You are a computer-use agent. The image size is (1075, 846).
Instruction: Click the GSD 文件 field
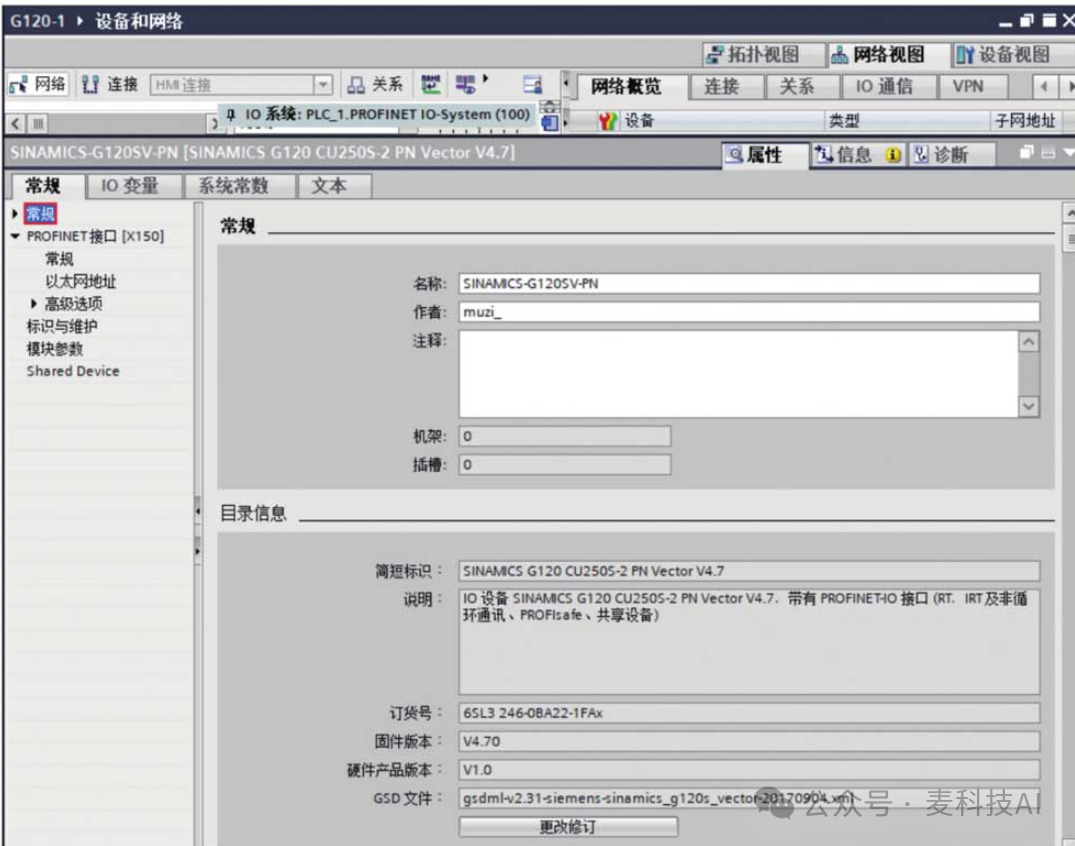click(x=749, y=799)
